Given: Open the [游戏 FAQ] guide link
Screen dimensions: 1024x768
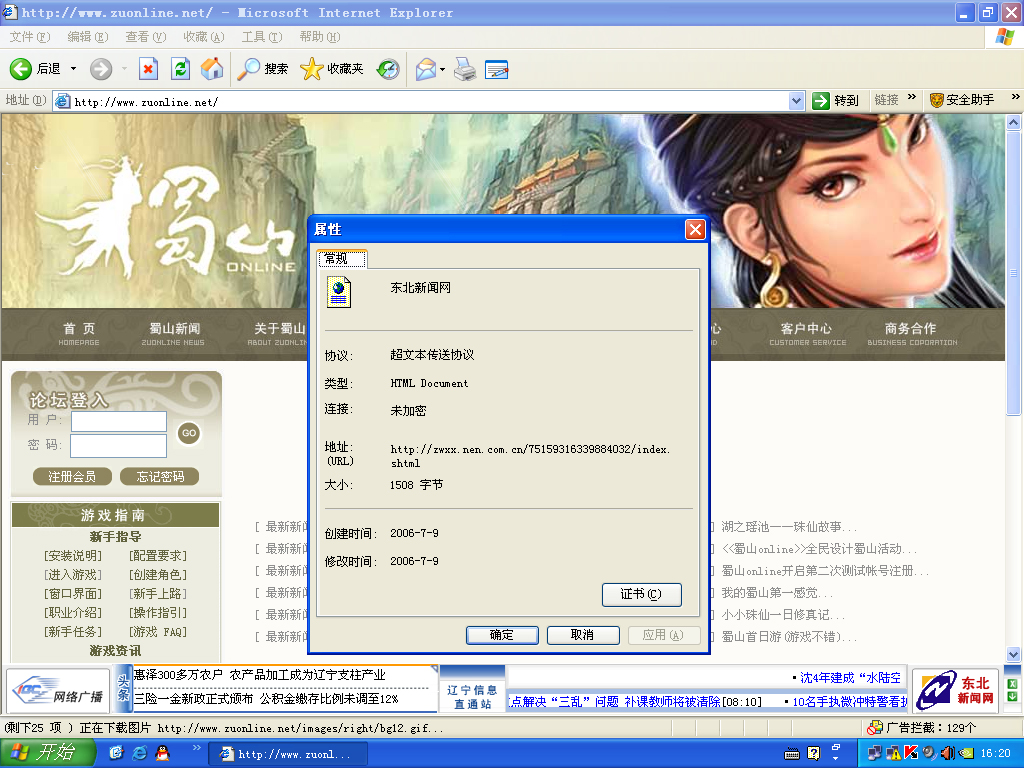Looking at the screenshot, I should click(158, 632).
